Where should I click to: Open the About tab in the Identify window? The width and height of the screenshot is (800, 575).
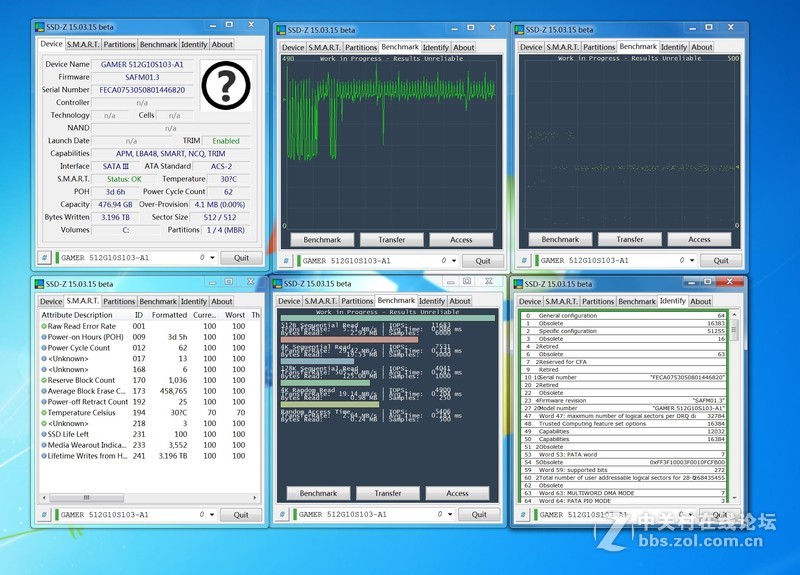(x=701, y=301)
